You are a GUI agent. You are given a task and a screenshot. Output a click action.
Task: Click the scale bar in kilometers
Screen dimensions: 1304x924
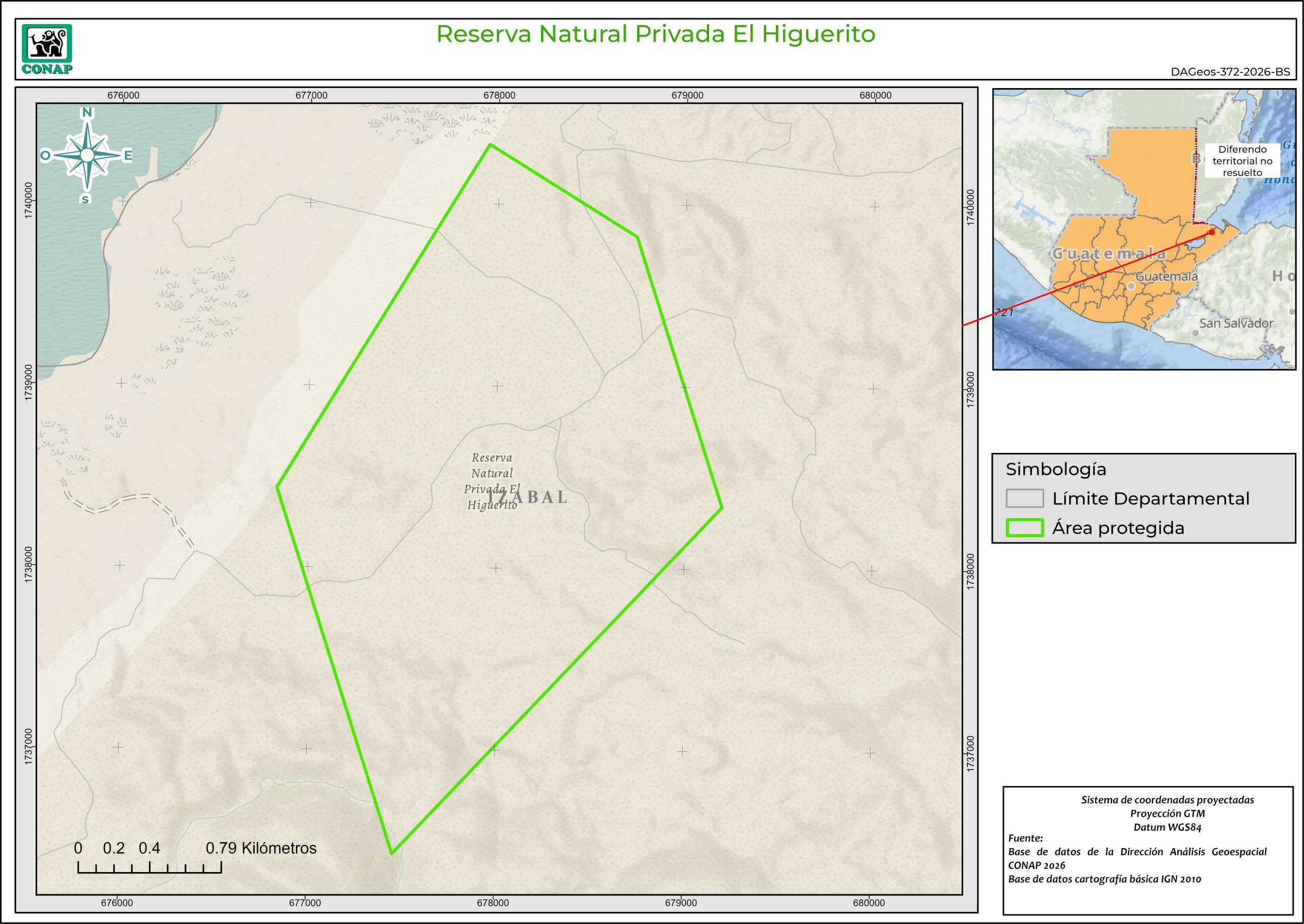(x=150, y=867)
